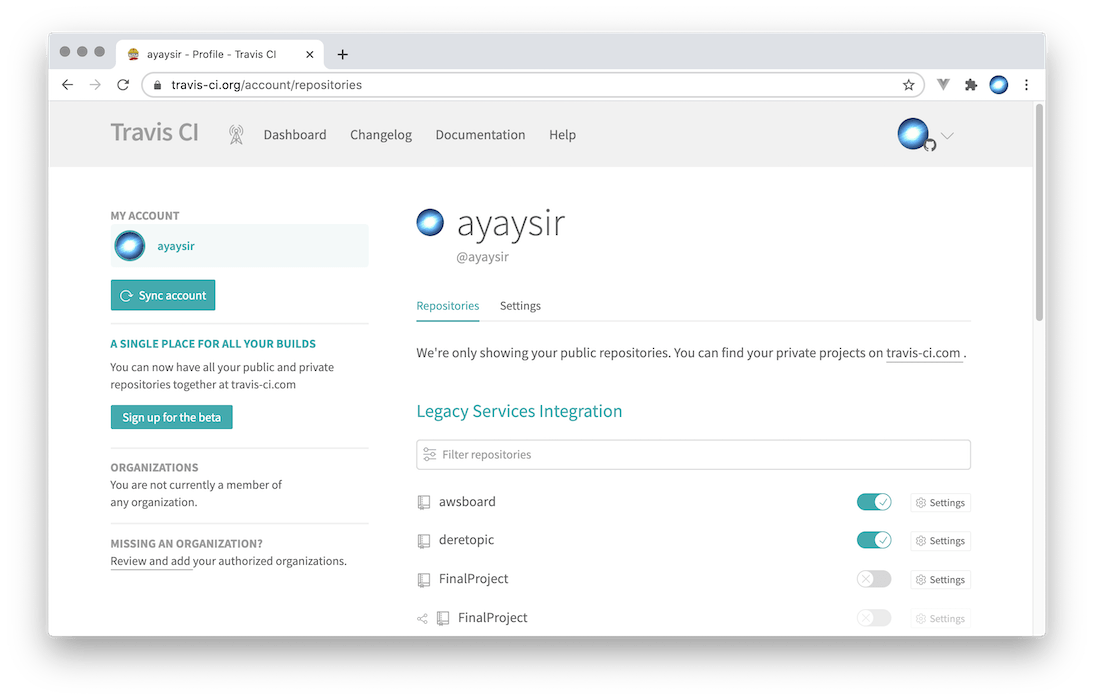The height and width of the screenshot is (700, 1094).
Task: Disable the awsboard repository toggle
Action: pos(873,502)
